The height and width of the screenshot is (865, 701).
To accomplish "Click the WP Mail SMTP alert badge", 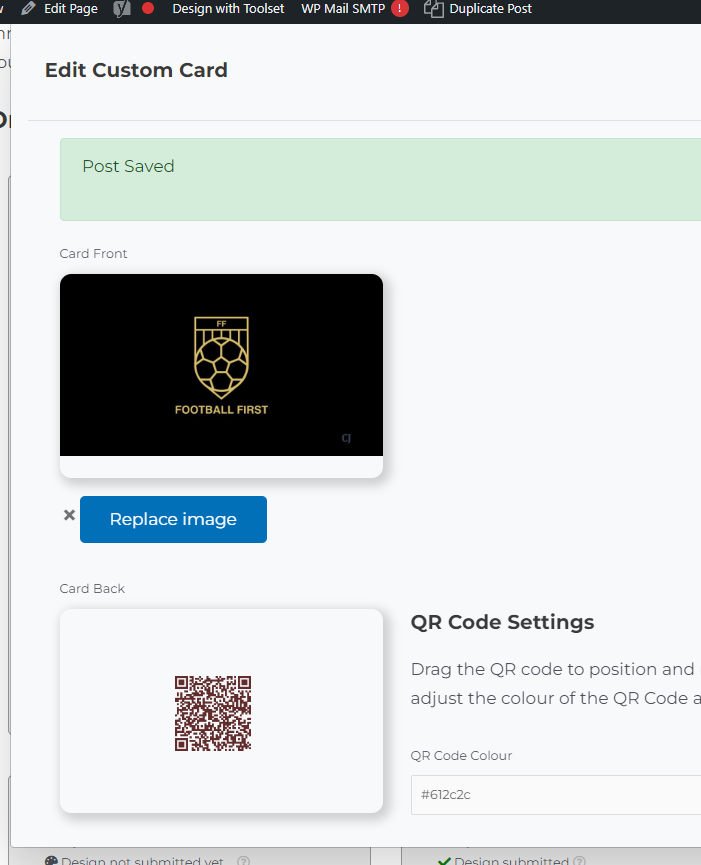I will click(400, 8).
